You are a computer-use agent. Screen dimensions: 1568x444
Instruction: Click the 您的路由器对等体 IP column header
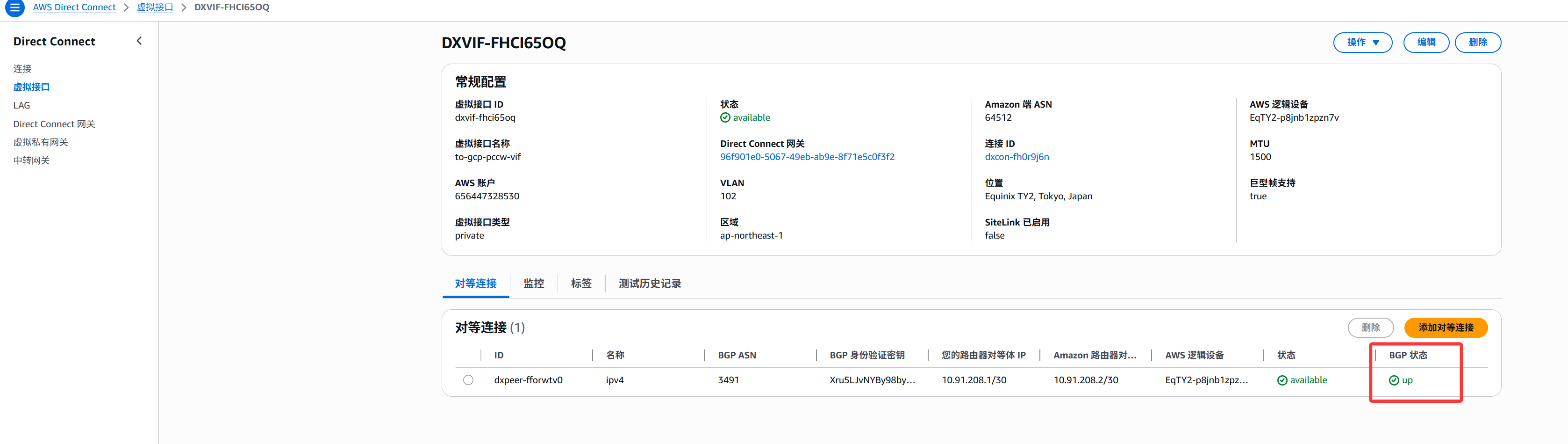[x=983, y=355]
